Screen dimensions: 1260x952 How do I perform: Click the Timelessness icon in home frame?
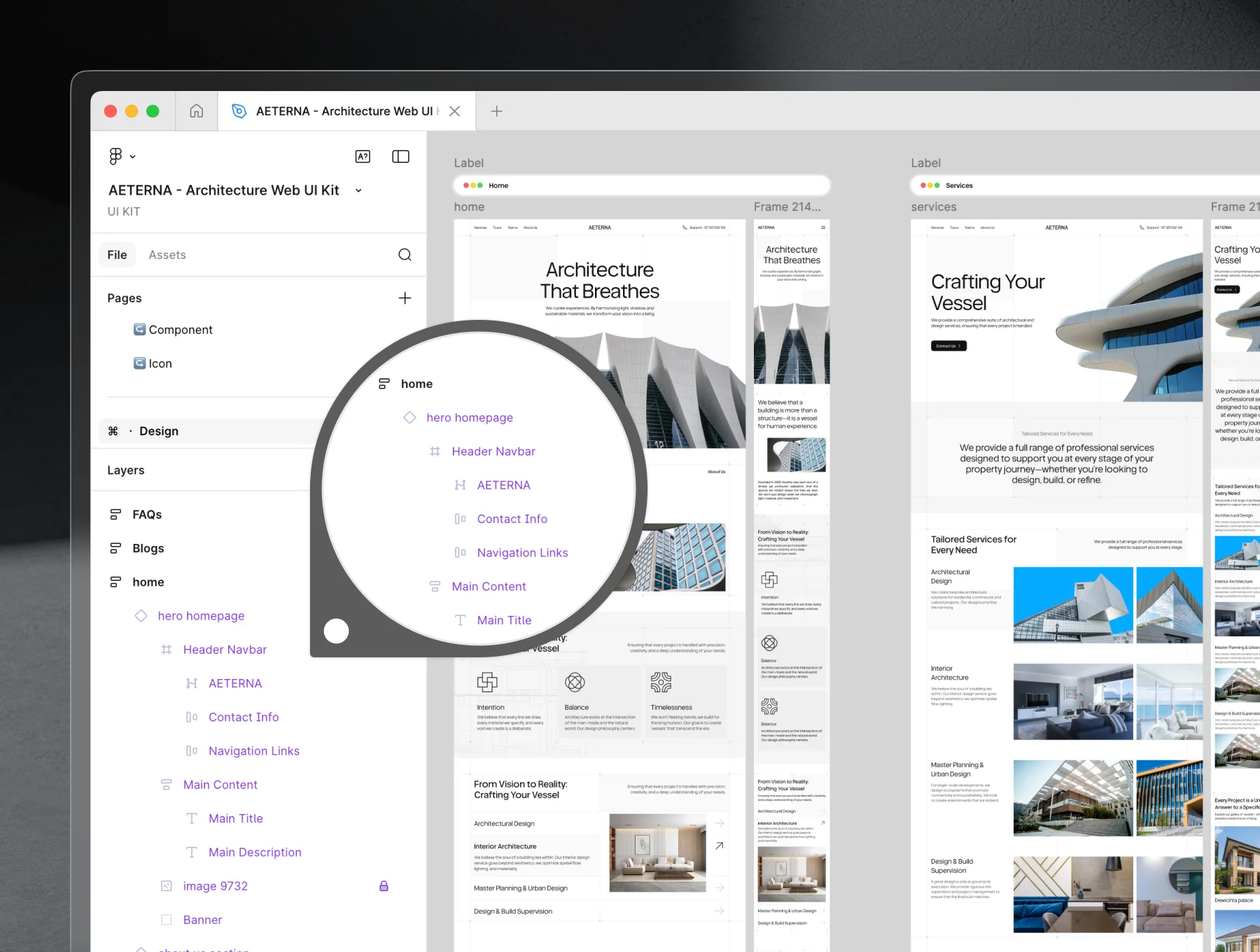click(661, 682)
